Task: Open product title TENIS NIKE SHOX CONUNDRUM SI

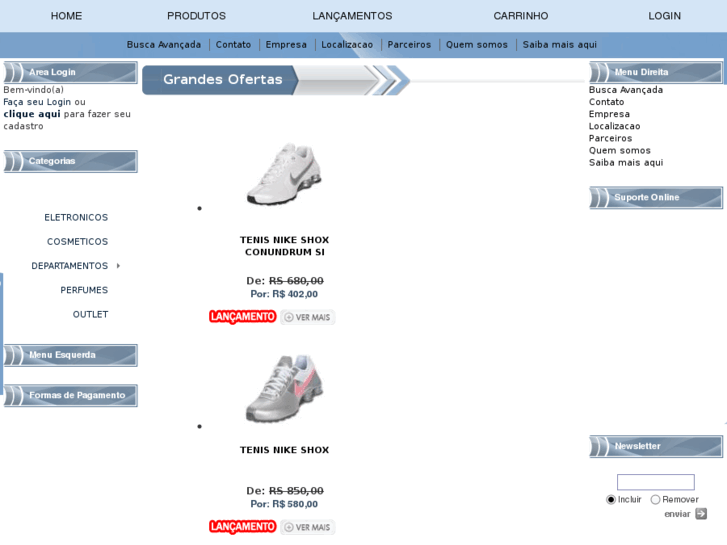Action: (284, 246)
